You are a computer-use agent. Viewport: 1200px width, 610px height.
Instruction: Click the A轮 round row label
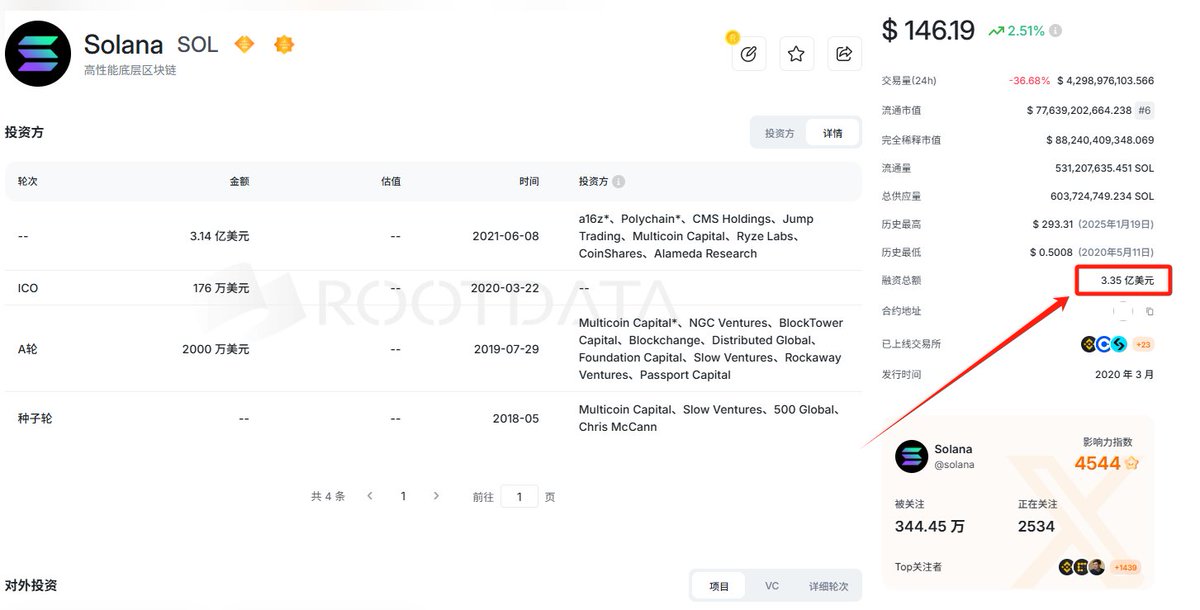click(x=28, y=349)
